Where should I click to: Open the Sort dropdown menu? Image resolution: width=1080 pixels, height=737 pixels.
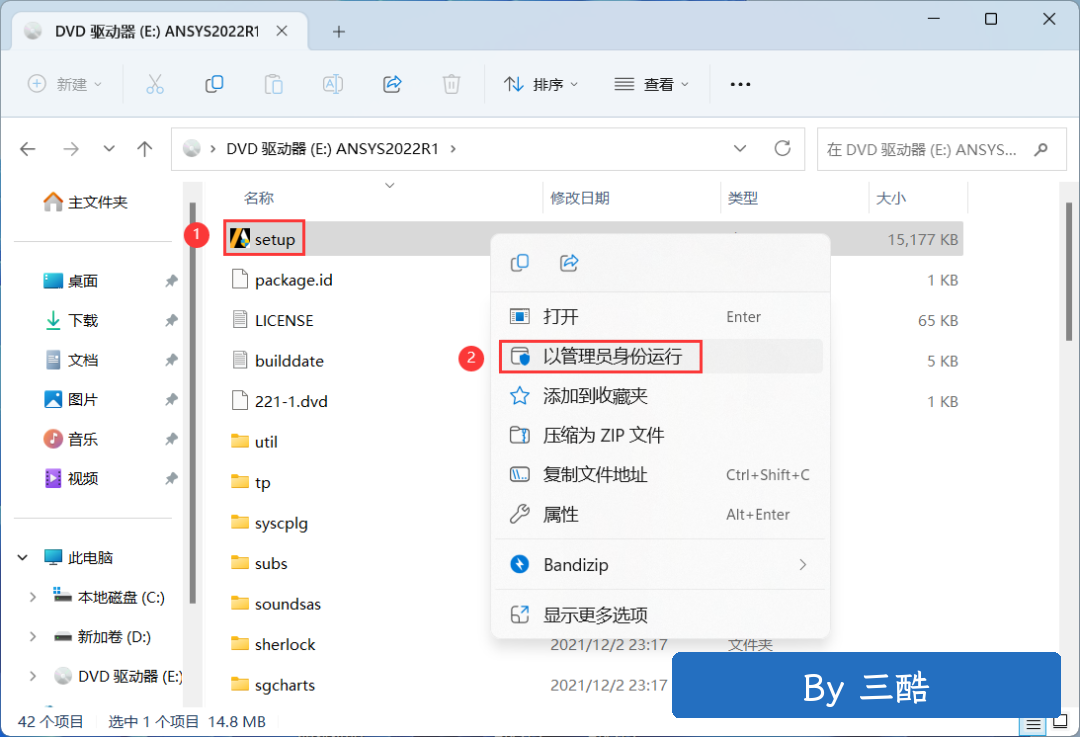click(541, 84)
